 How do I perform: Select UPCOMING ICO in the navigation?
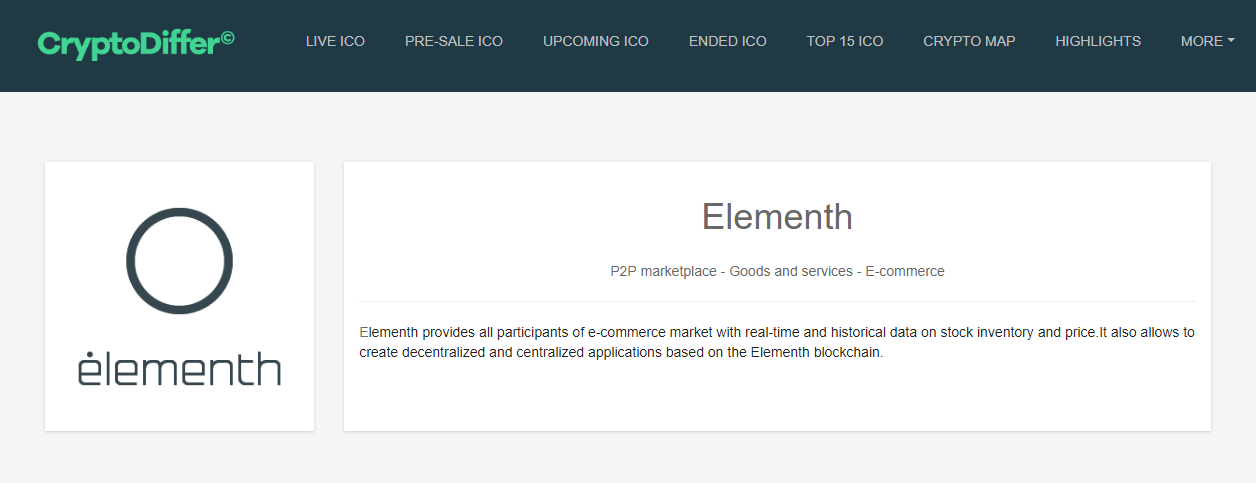click(x=596, y=41)
